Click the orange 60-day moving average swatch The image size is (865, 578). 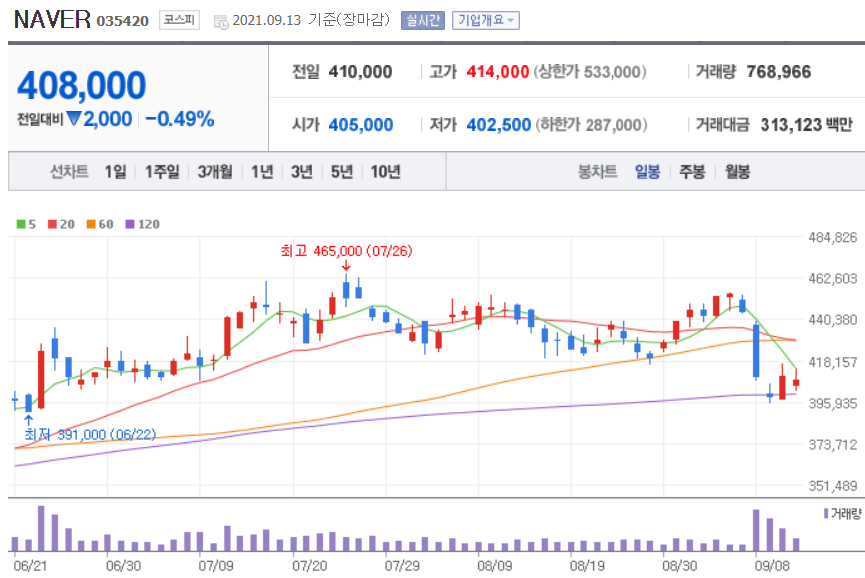point(91,224)
